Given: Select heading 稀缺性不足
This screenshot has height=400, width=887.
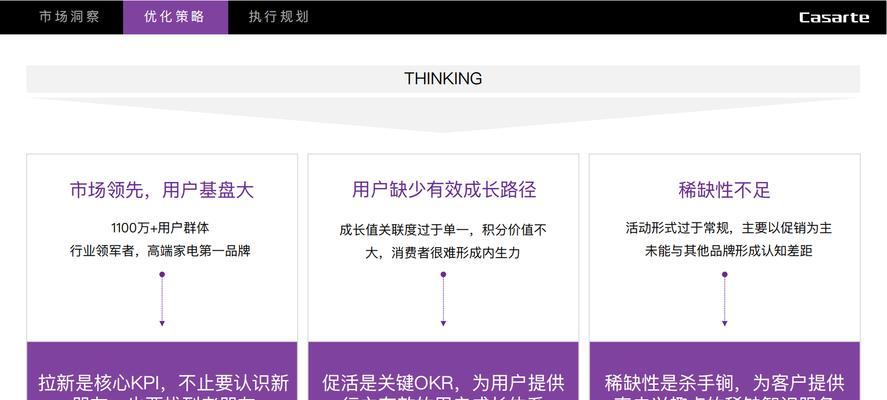Looking at the screenshot, I should pyautogui.click(x=724, y=190).
